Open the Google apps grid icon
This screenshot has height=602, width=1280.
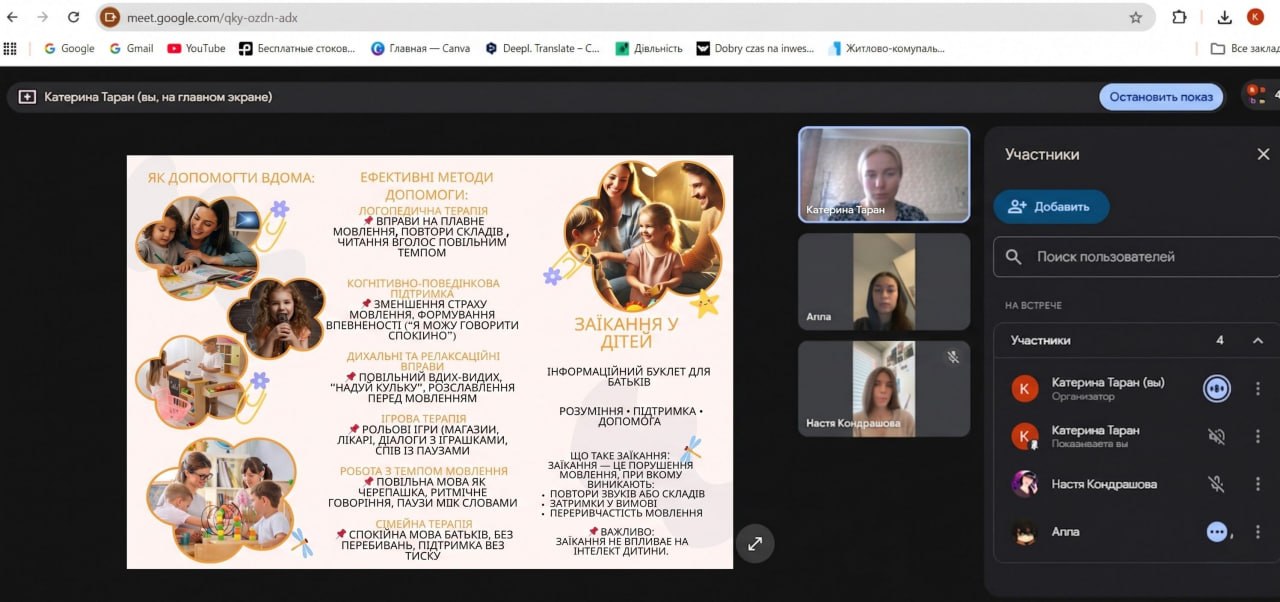coord(11,48)
